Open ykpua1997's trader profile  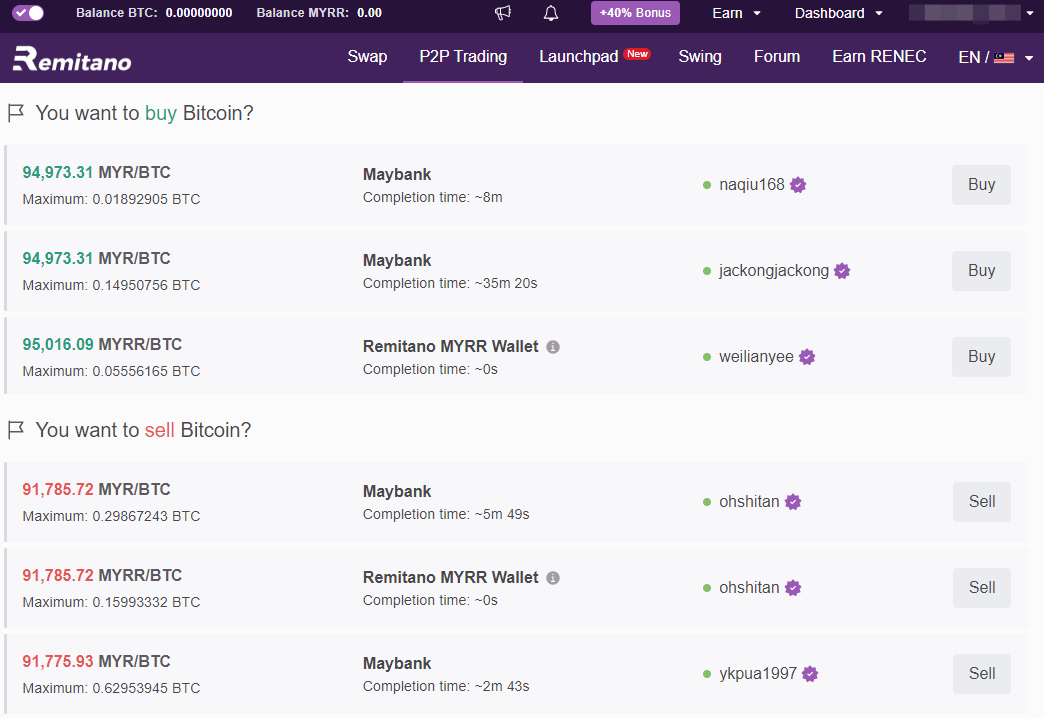[x=758, y=673]
